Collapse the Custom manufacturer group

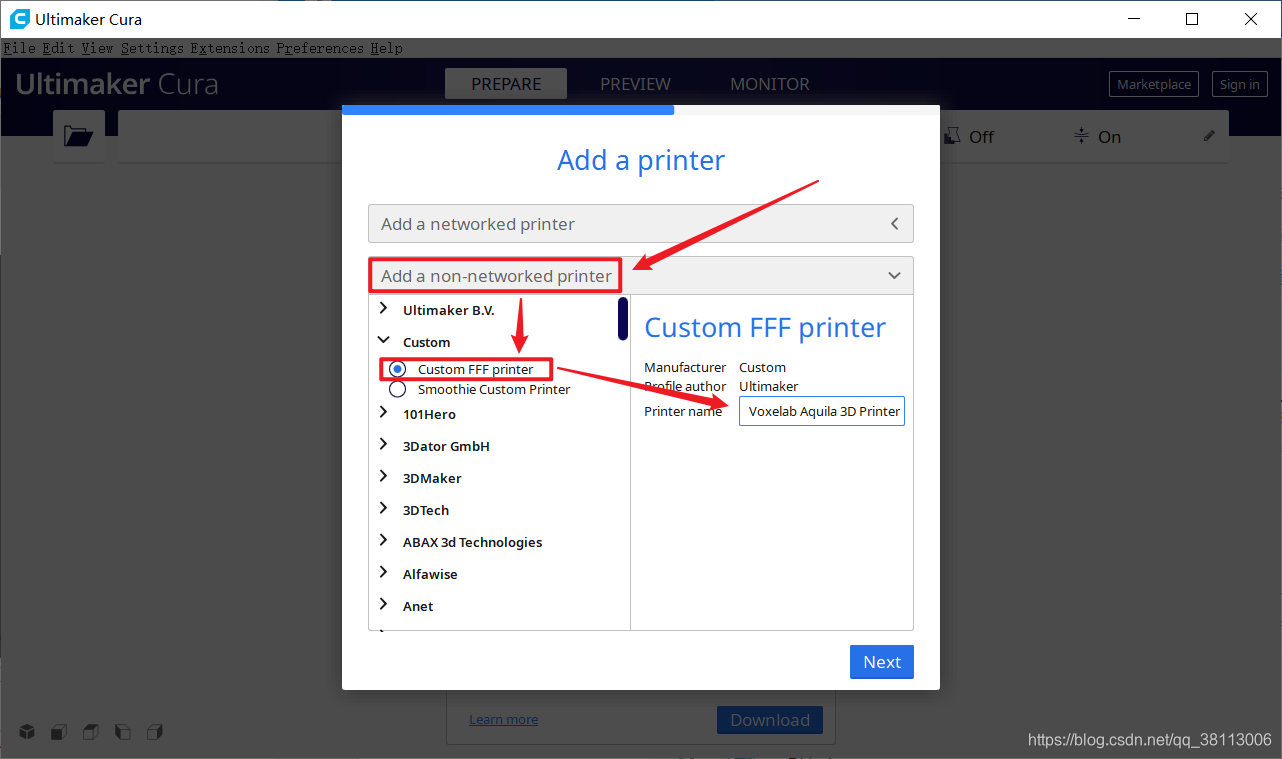(383, 342)
